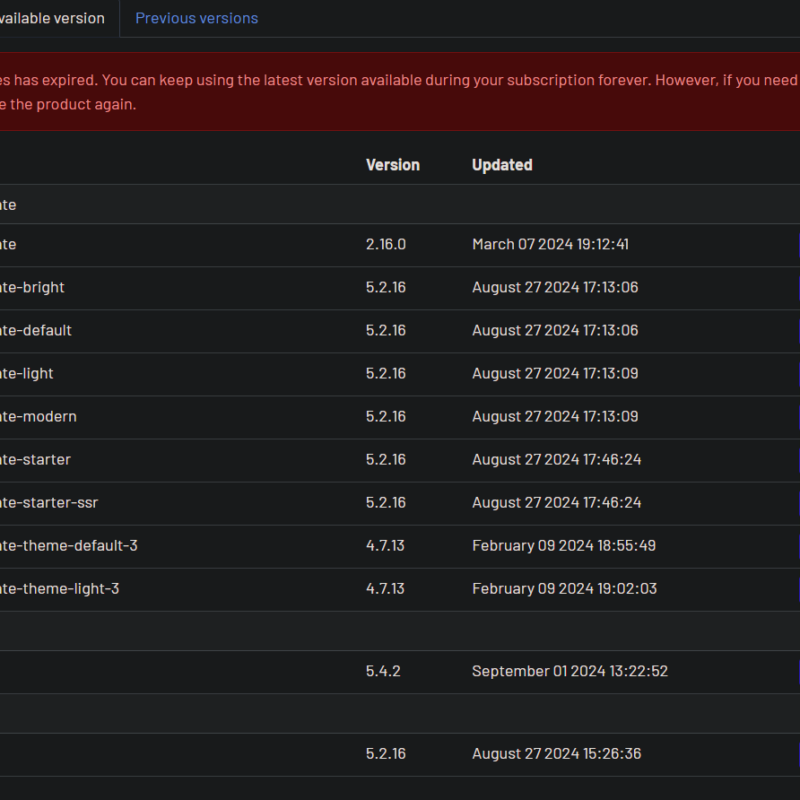Click version number 5.4.2

383,672
